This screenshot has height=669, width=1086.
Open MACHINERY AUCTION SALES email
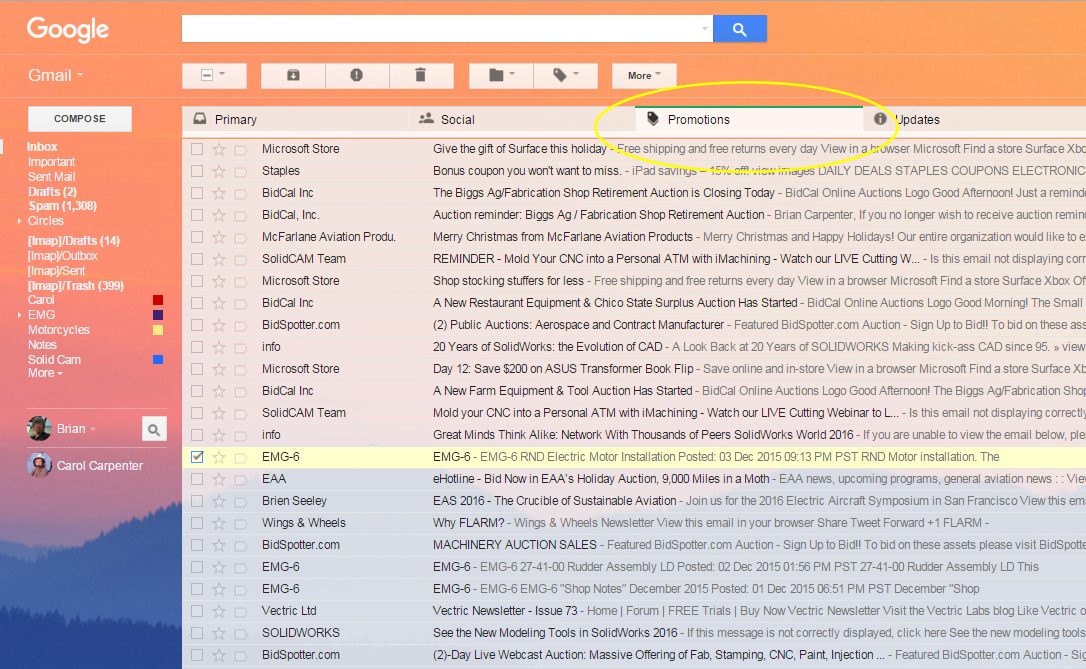[x=634, y=545]
